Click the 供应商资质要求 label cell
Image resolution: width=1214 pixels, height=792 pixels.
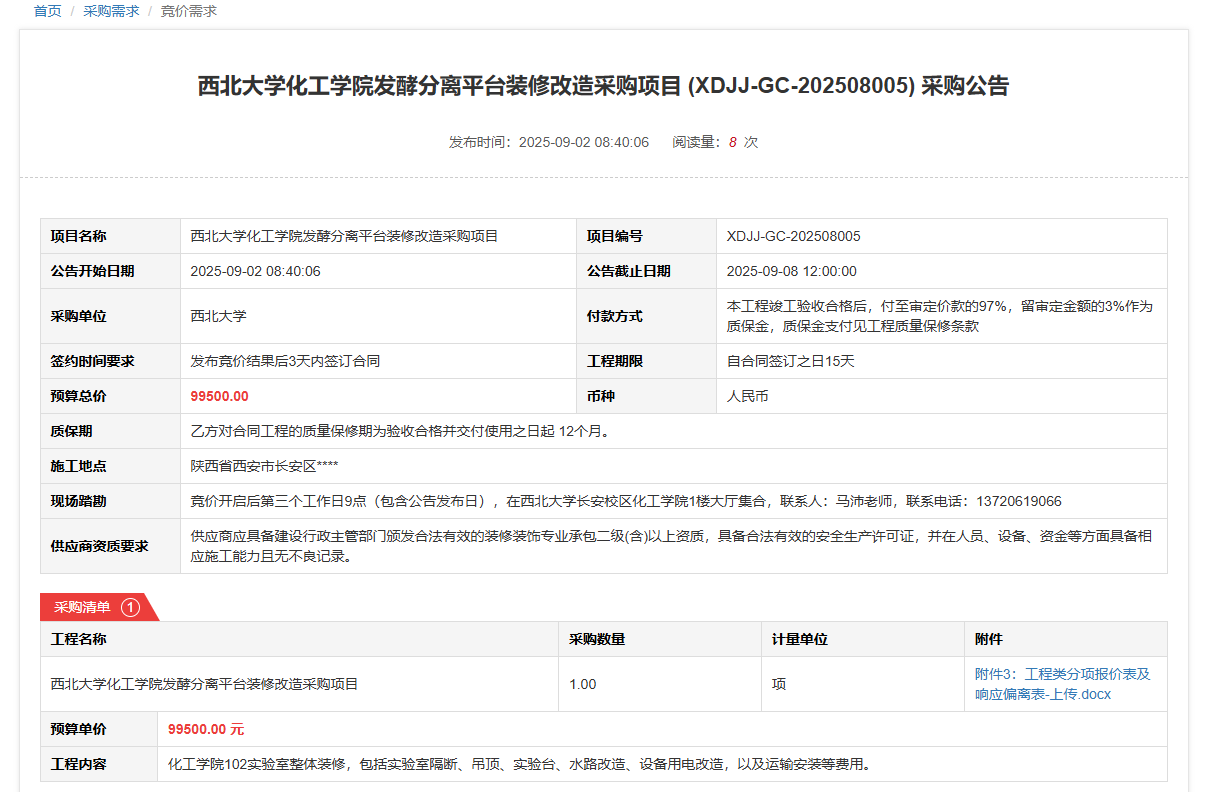click(x=100, y=546)
